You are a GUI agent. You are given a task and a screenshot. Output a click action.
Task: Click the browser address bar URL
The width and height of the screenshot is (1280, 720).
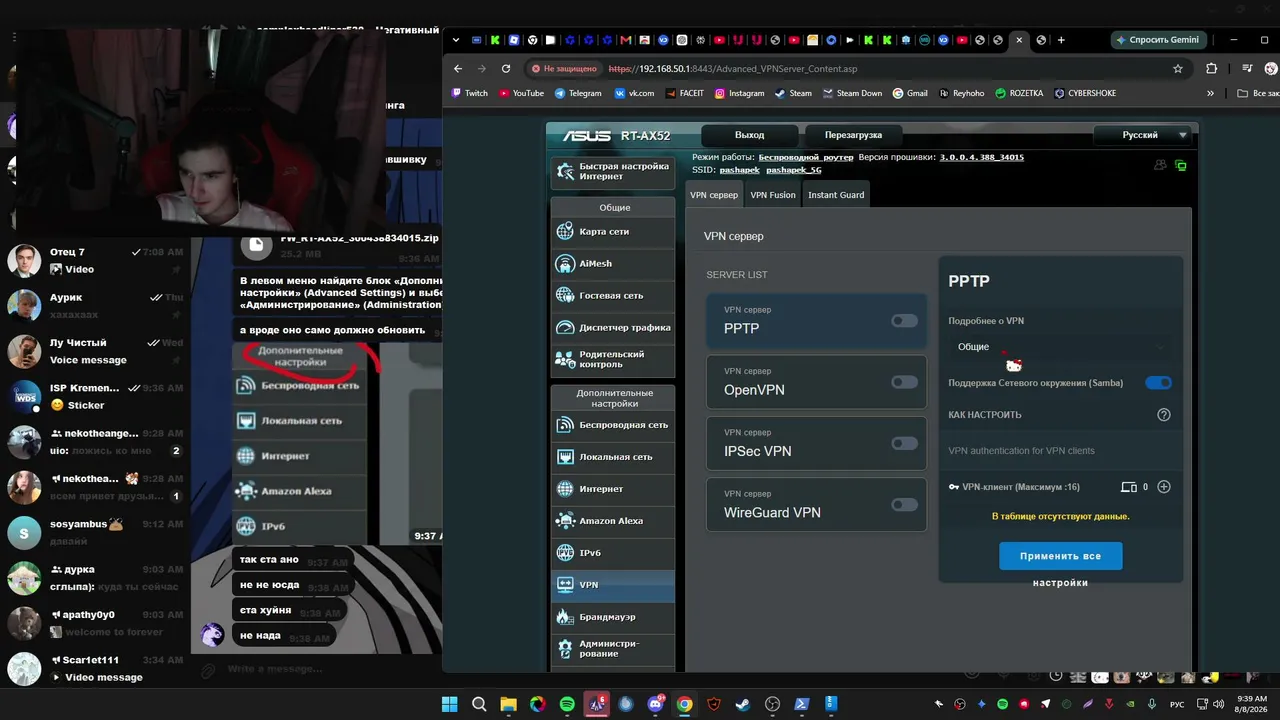733,69
